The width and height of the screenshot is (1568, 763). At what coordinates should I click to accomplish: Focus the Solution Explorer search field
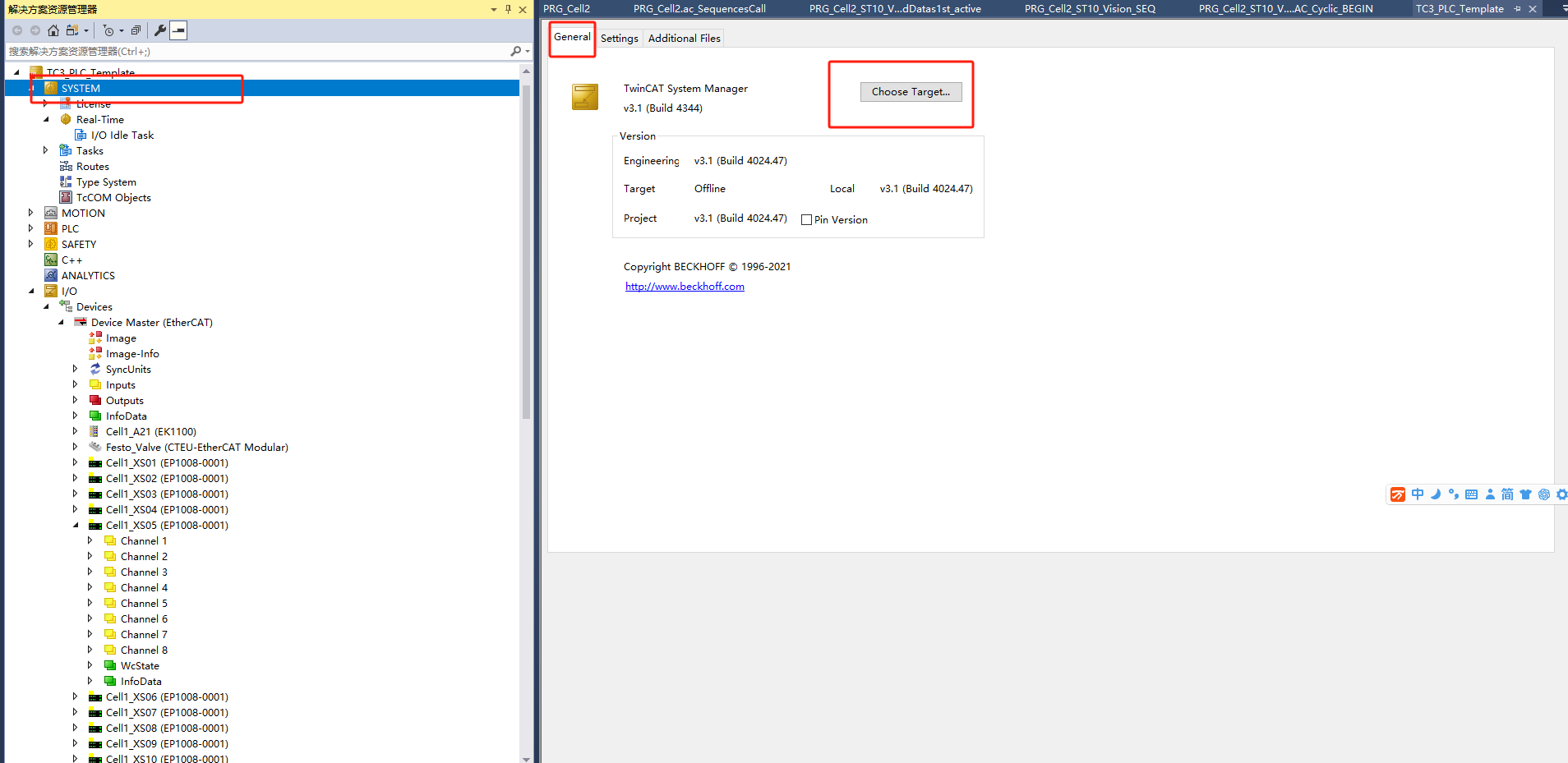click(x=257, y=51)
